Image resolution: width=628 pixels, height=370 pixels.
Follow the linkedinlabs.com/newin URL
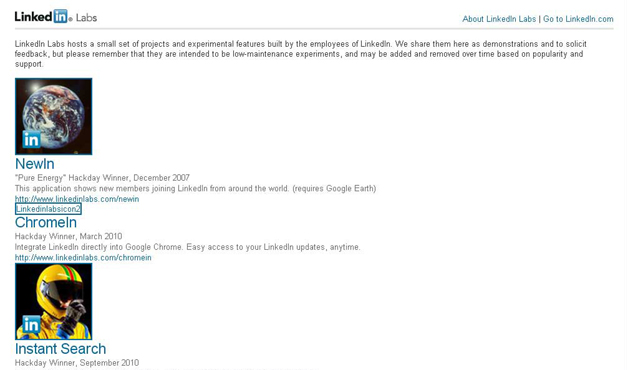(x=77, y=199)
